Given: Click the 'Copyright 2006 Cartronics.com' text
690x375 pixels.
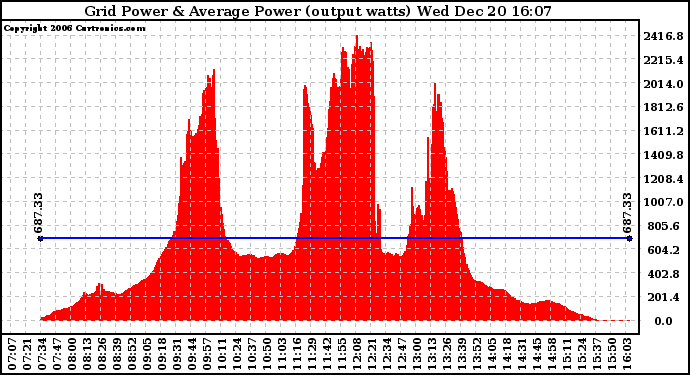Looking at the screenshot, I should point(74,28).
